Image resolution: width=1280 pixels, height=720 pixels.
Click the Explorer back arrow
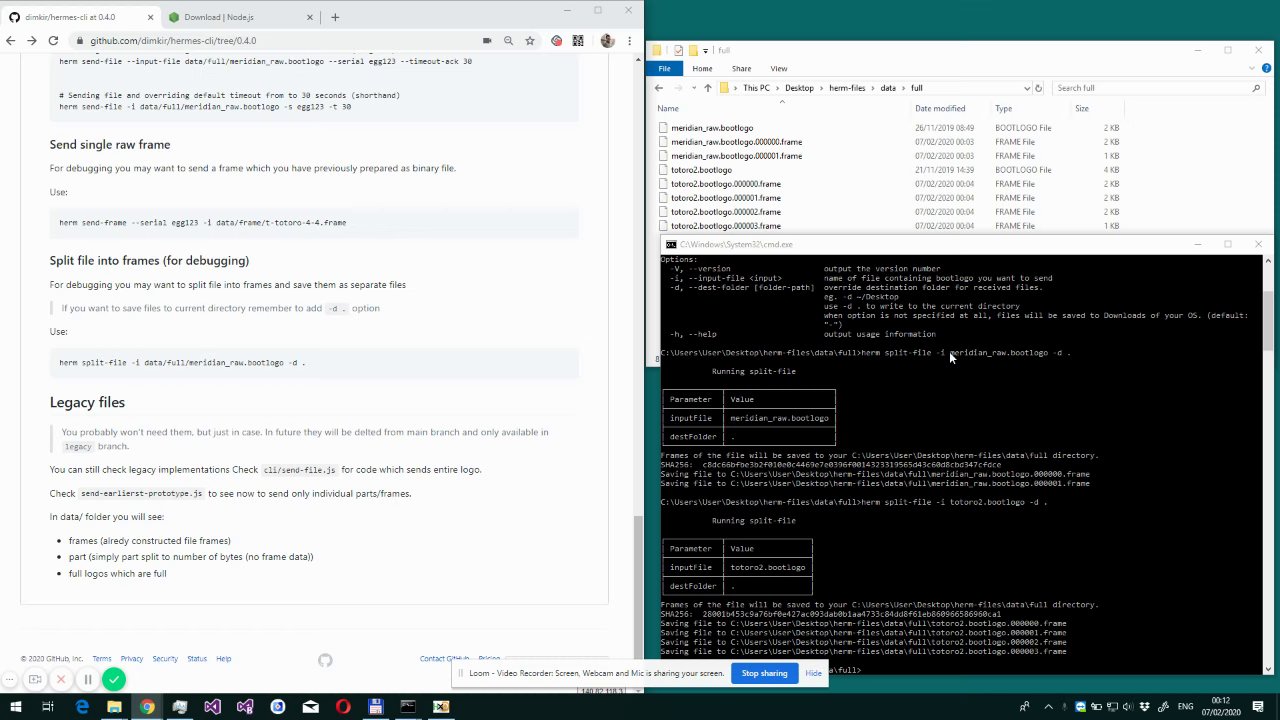[659, 88]
